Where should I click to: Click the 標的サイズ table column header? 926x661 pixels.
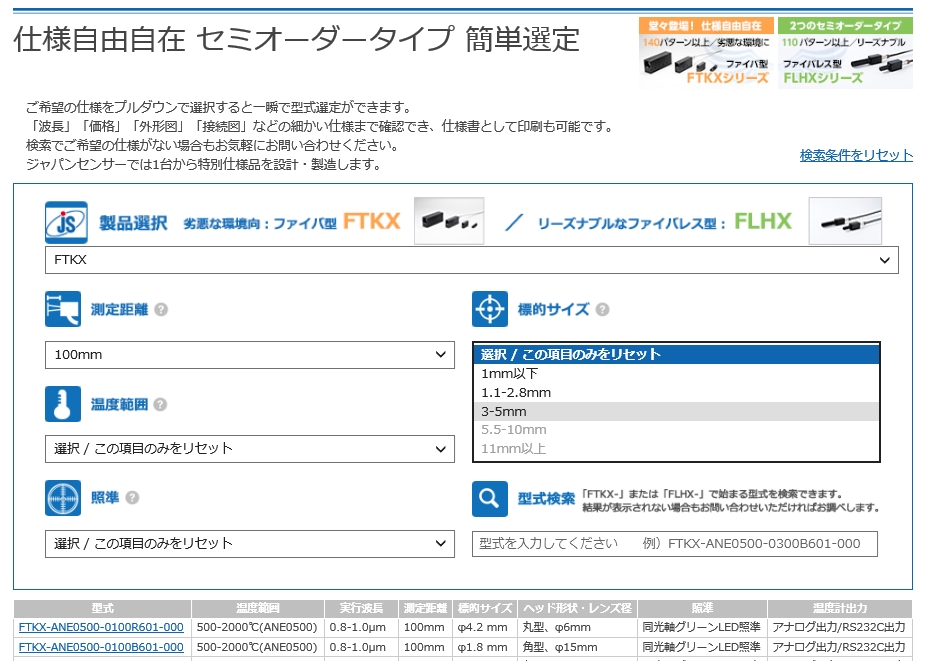click(485, 608)
